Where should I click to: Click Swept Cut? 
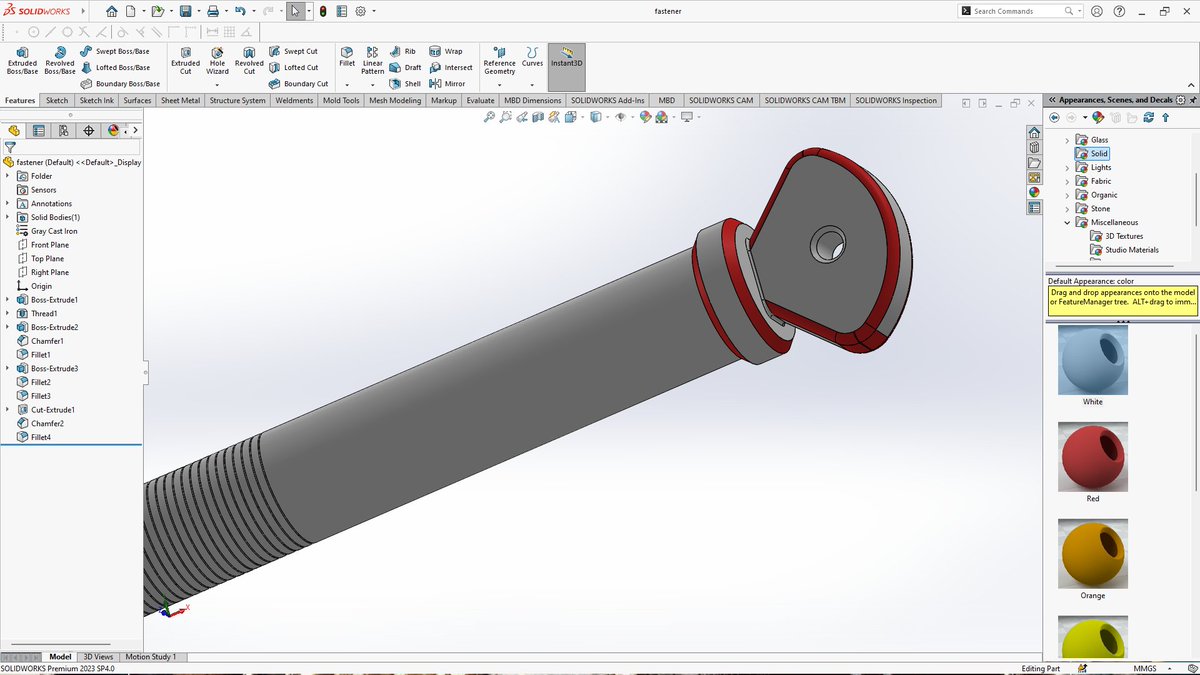[293, 51]
